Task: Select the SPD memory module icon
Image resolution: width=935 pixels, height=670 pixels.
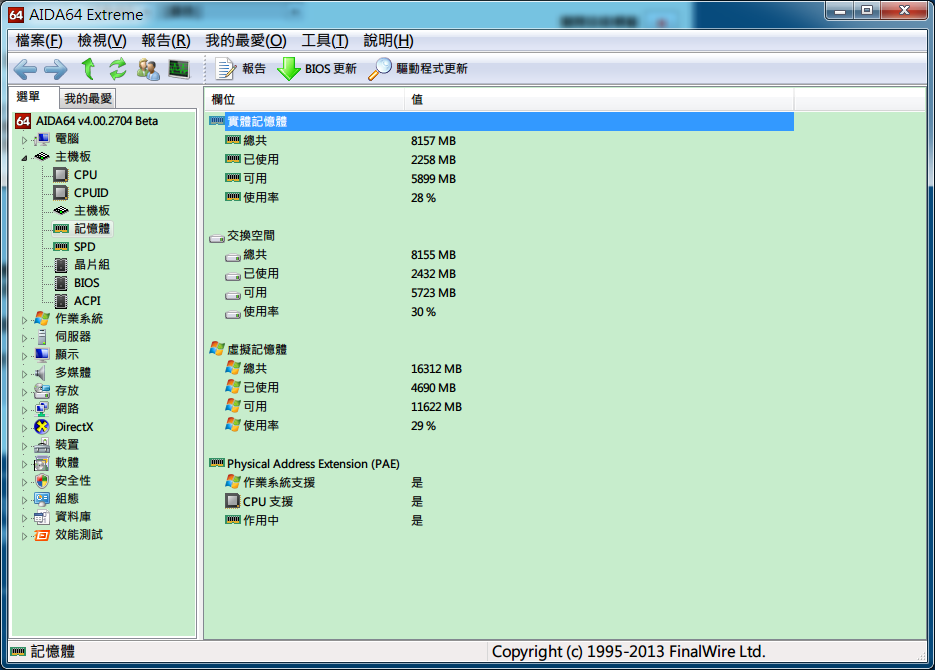Action: pyautogui.click(x=61, y=247)
